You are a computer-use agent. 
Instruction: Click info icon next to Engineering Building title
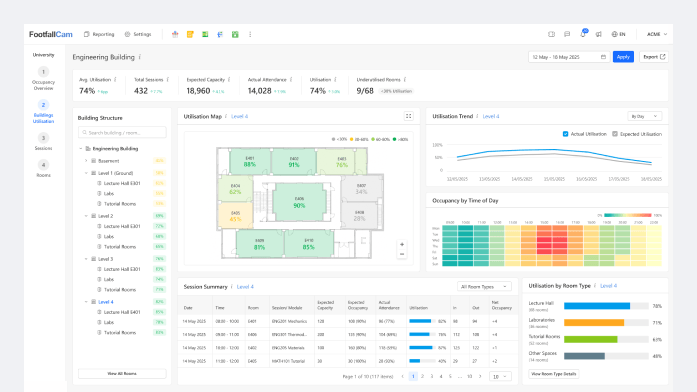point(140,57)
